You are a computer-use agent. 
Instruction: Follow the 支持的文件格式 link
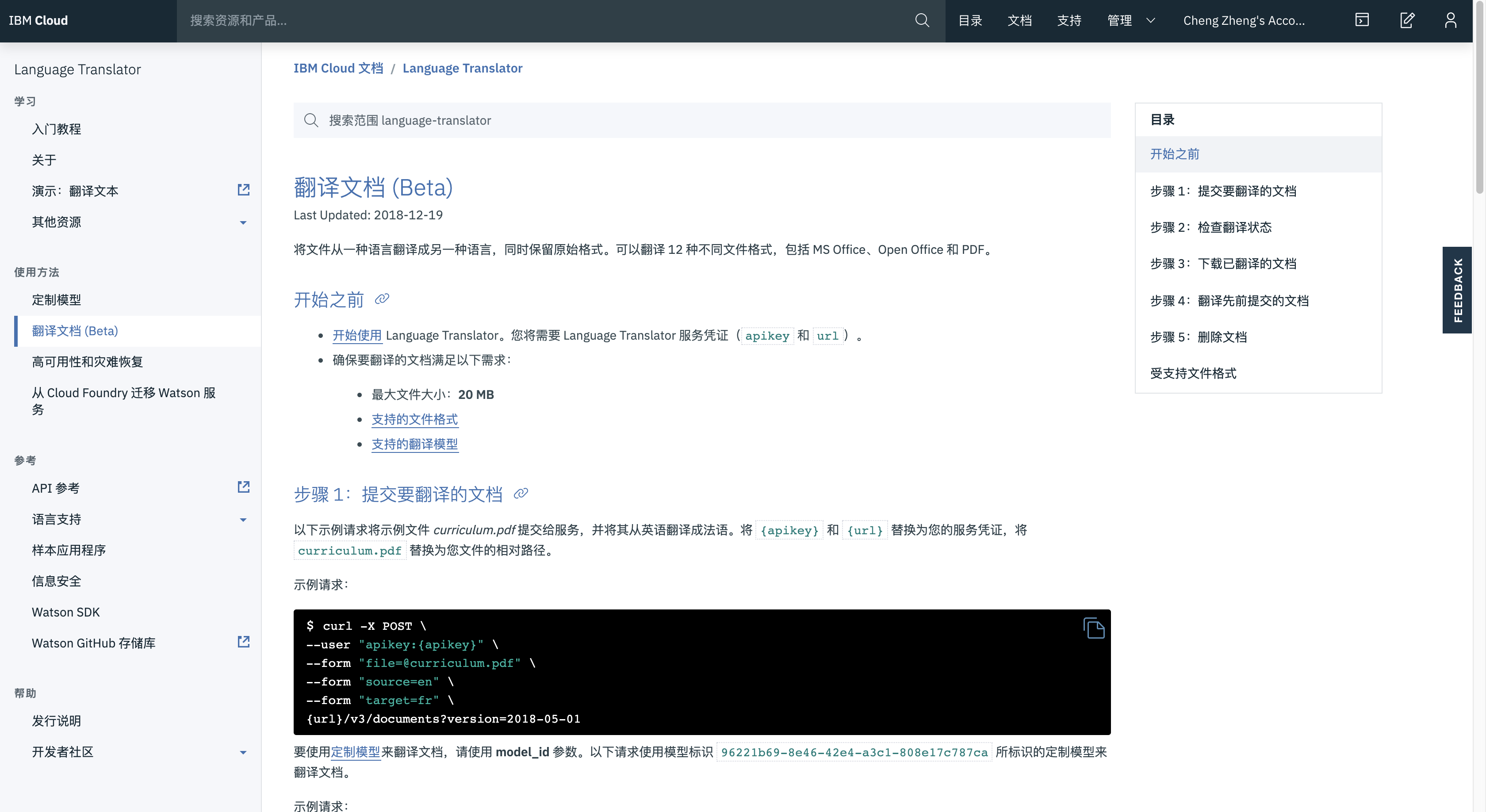click(414, 419)
